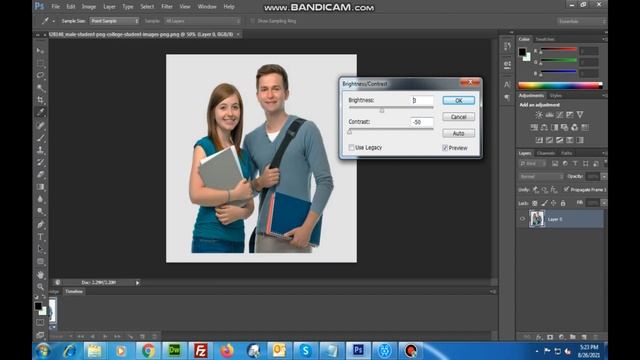Toggle lock transparent pixels in Layers panel
This screenshot has width=640, height=360.
pos(535,203)
